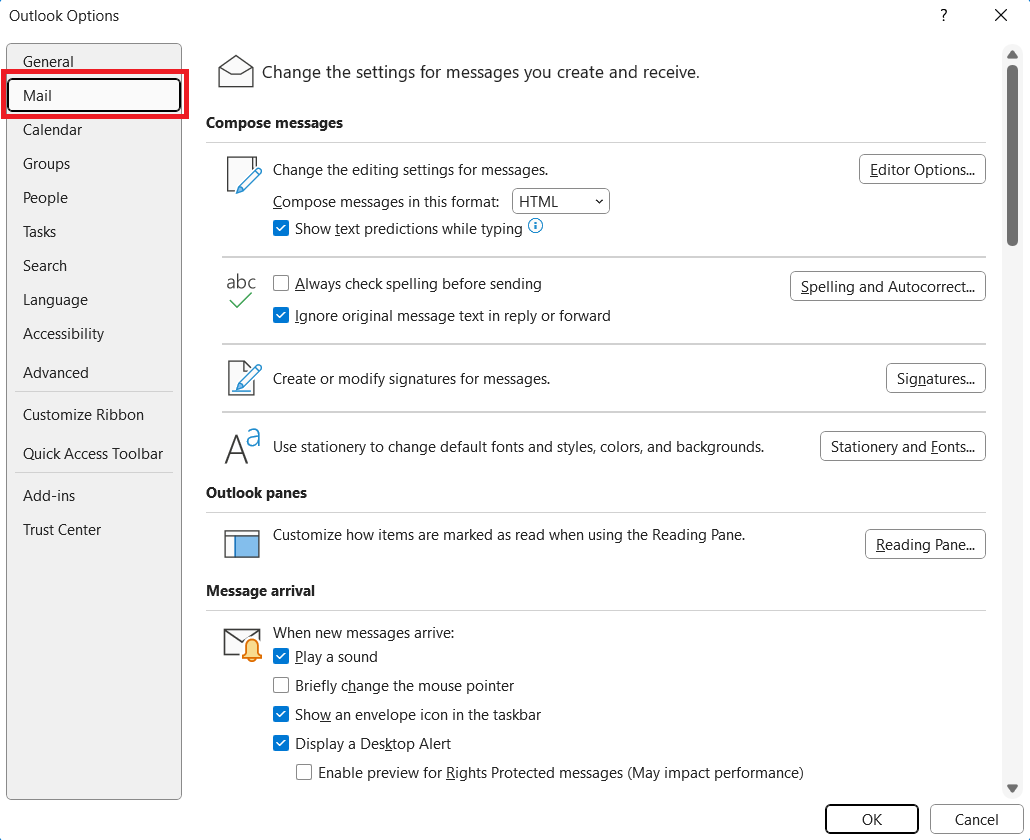The image size is (1030, 840).
Task: Select Customize Ribbon in sidebar
Action: (x=94, y=414)
